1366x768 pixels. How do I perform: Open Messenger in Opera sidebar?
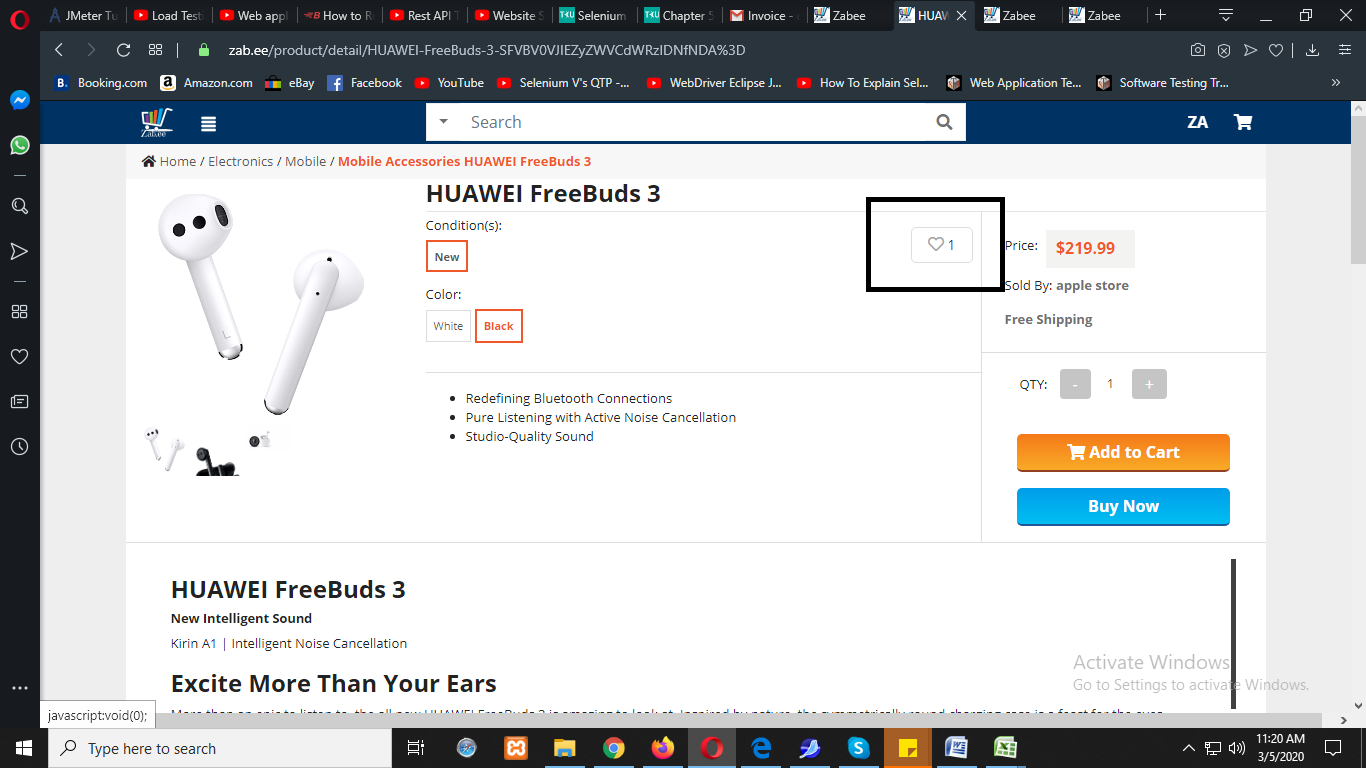20,100
